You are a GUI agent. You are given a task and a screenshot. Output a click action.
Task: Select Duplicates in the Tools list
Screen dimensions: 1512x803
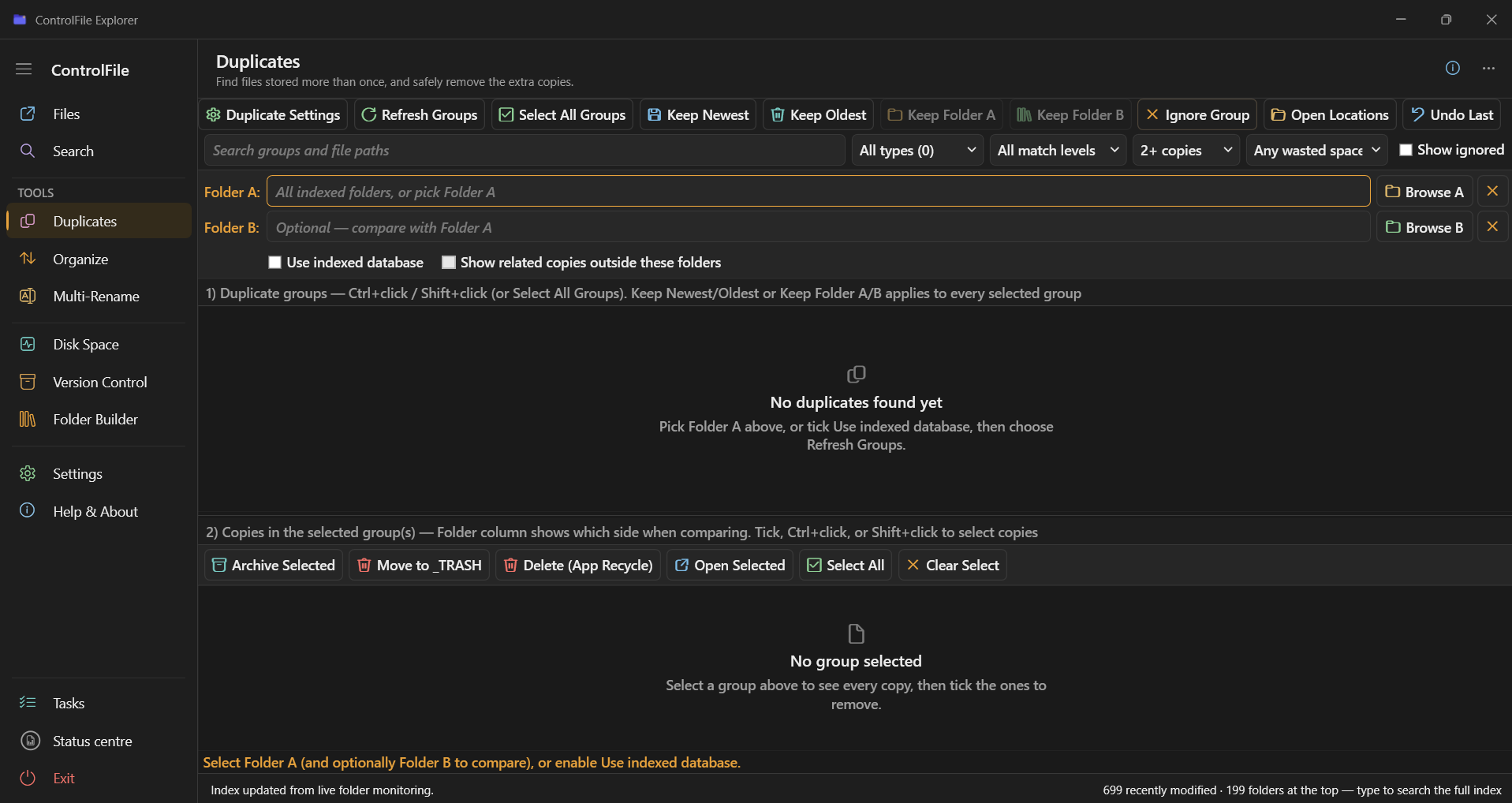tap(99, 222)
